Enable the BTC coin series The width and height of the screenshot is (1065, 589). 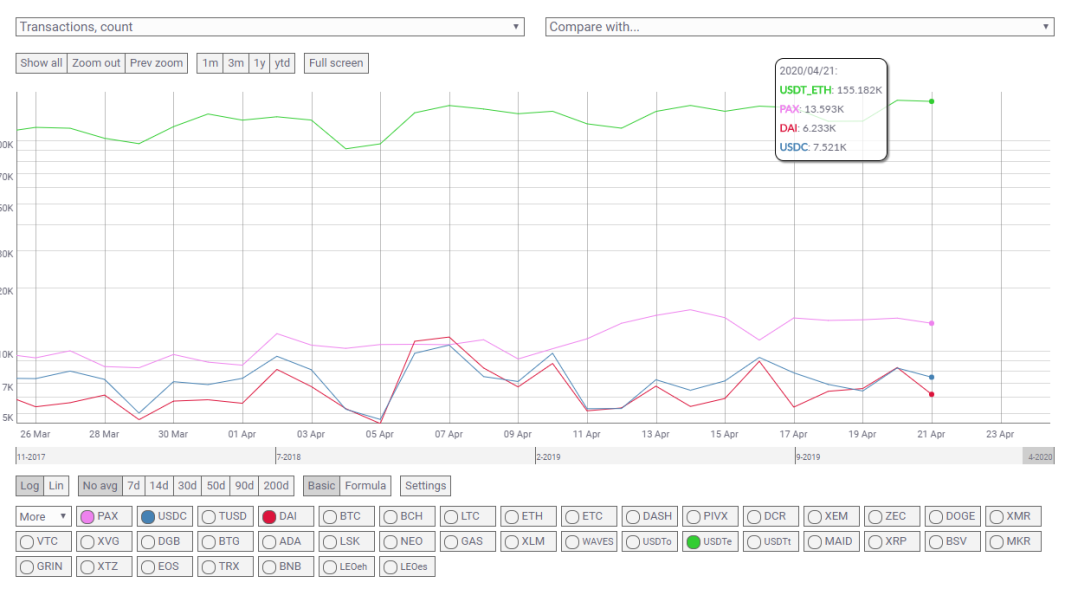click(346, 516)
